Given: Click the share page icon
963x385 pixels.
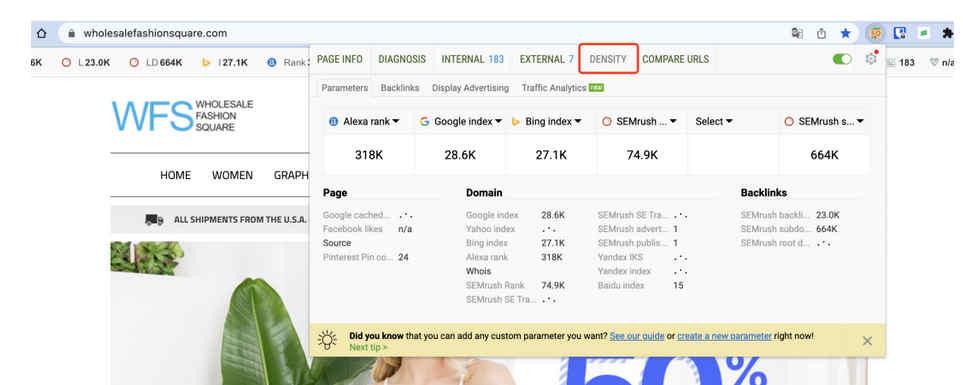Looking at the screenshot, I should [x=821, y=33].
